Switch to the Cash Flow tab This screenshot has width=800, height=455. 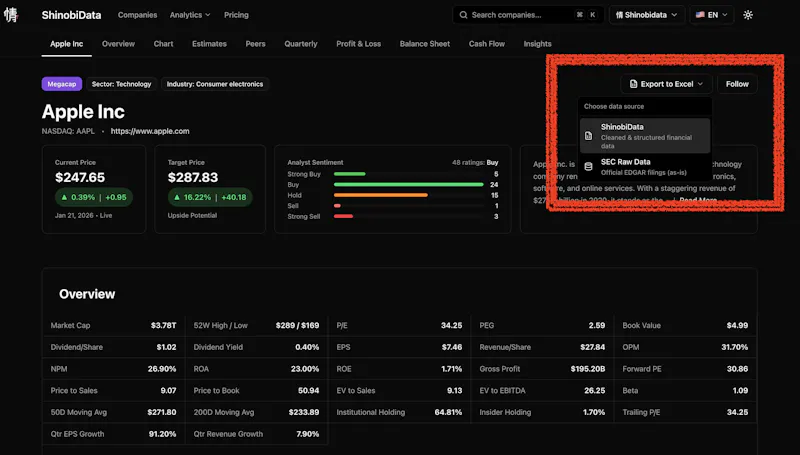pyautogui.click(x=487, y=44)
